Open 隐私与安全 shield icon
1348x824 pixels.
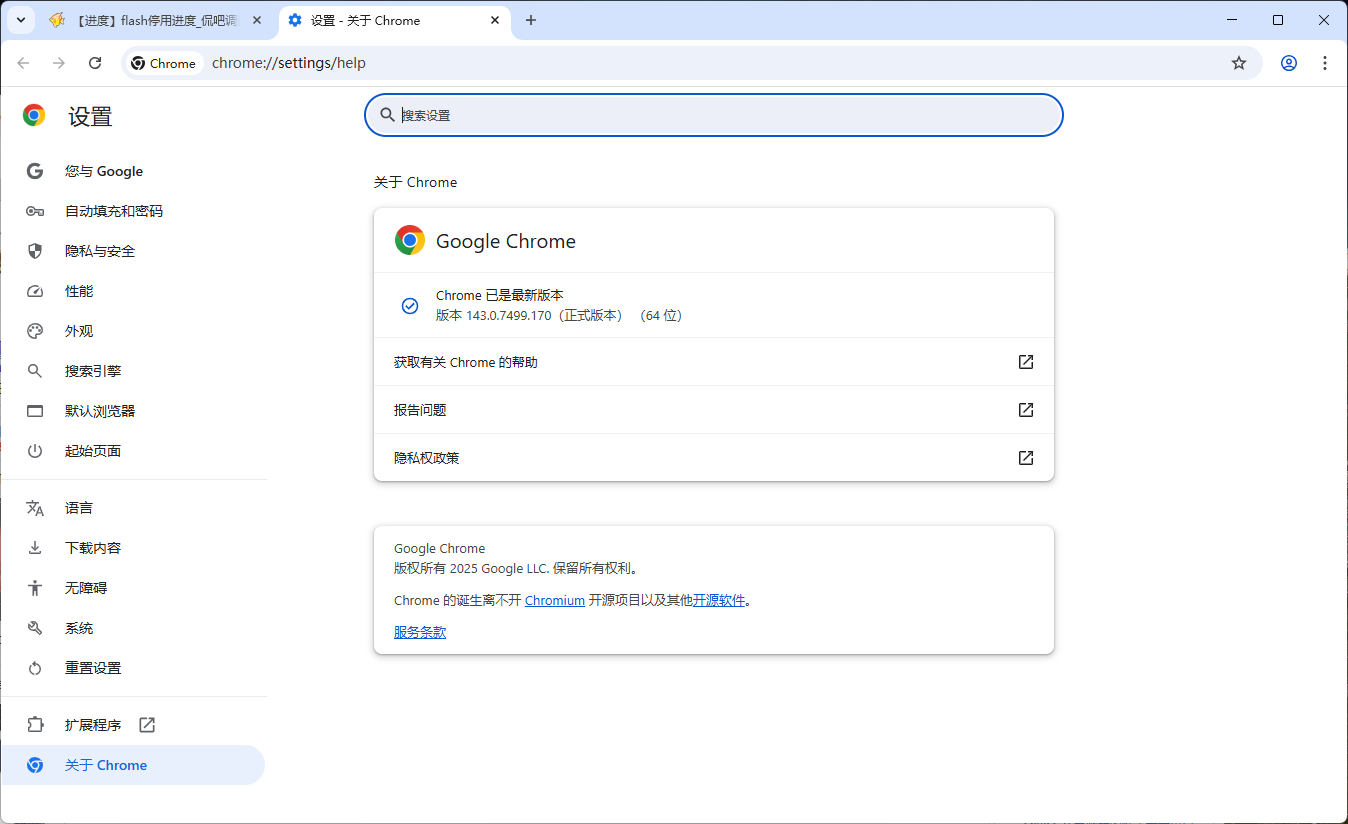point(35,251)
